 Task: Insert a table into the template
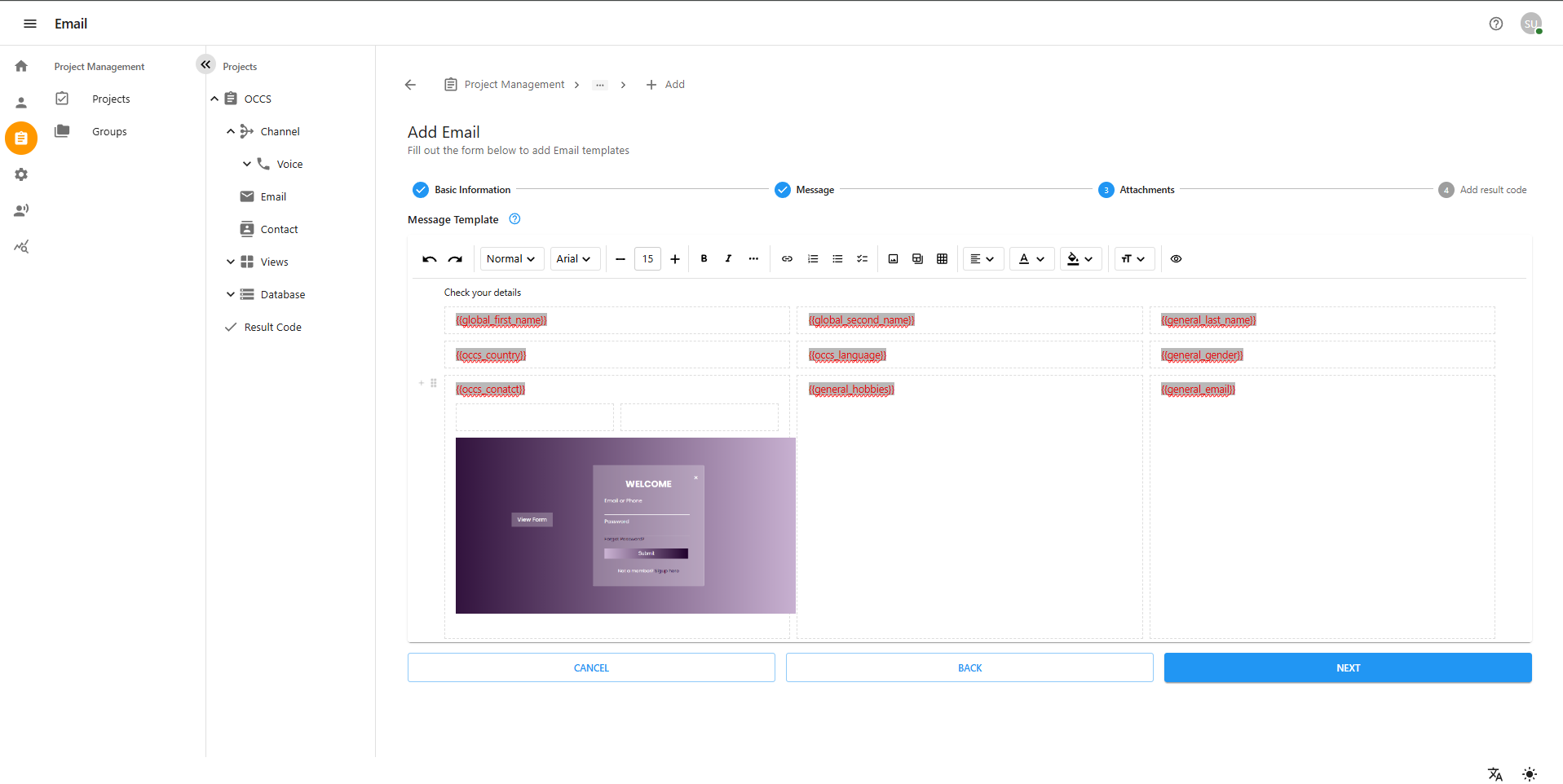pos(942,259)
